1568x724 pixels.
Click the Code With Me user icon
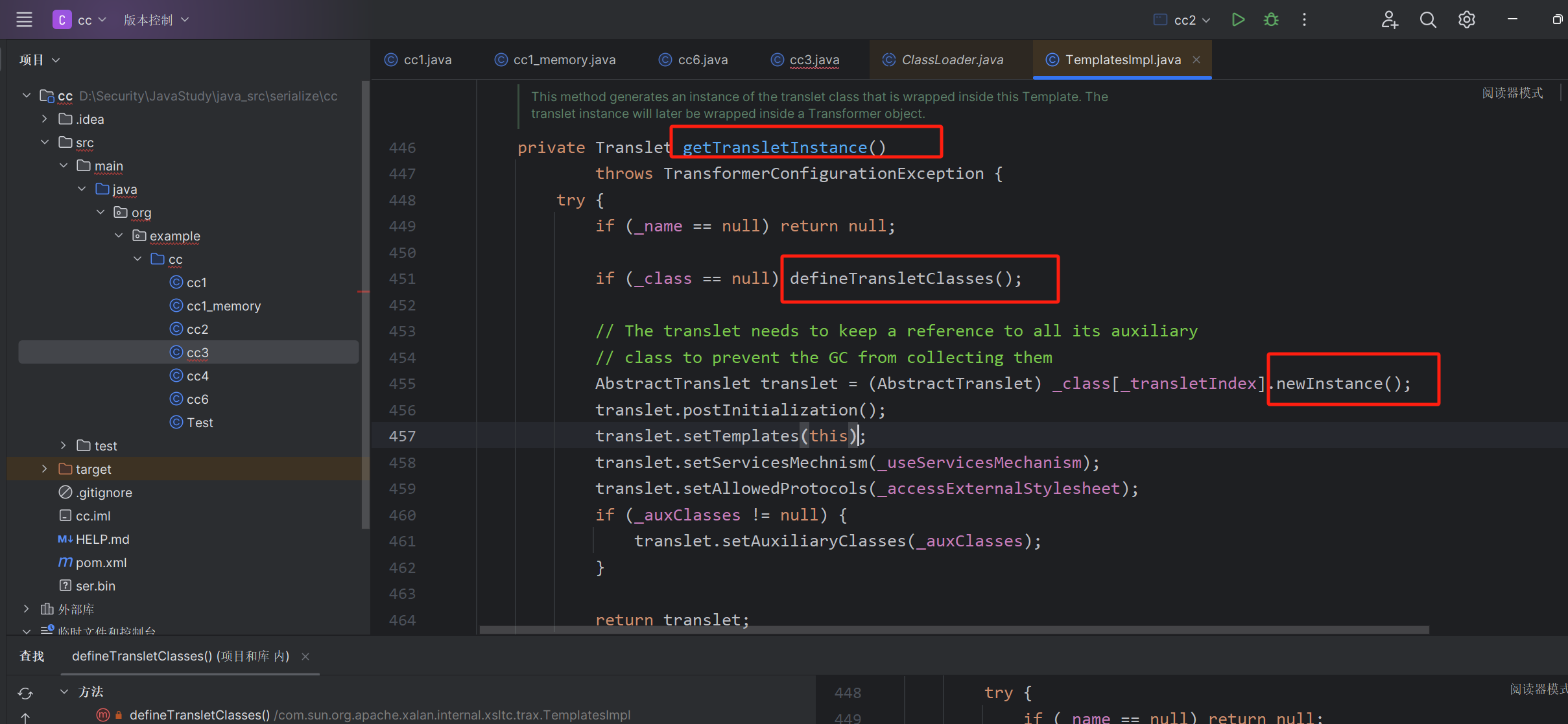click(x=1389, y=19)
